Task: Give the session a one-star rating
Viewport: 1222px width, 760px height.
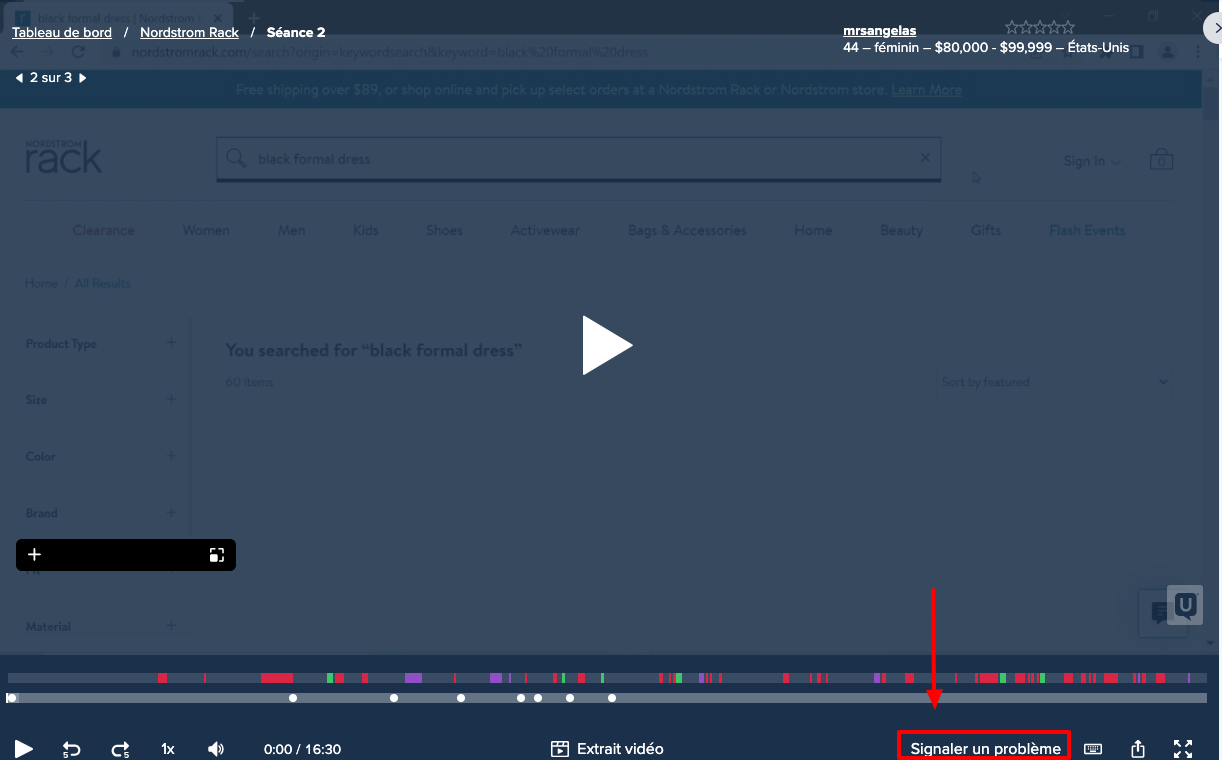Action: point(1012,28)
